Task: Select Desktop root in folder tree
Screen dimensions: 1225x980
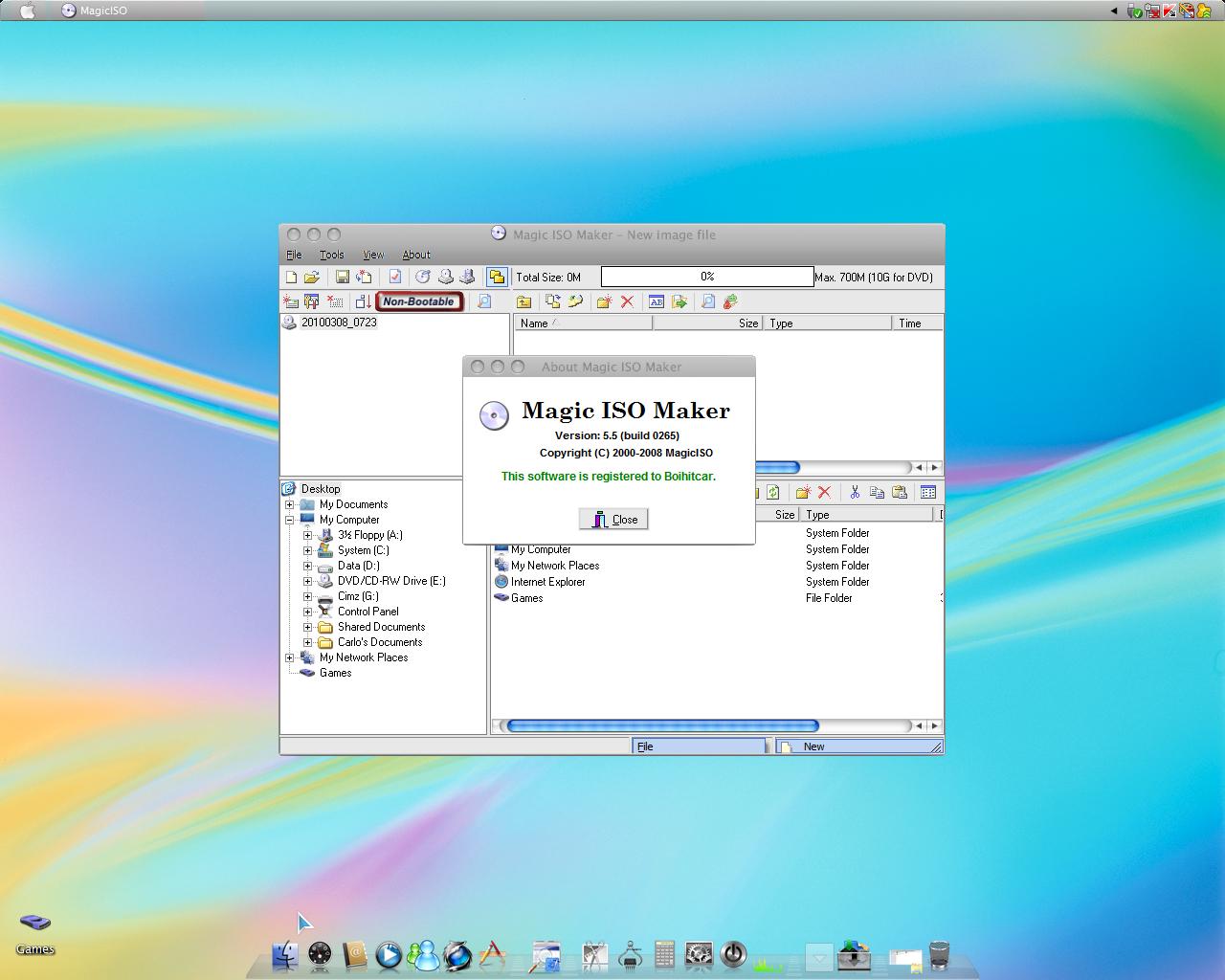Action: pos(321,489)
